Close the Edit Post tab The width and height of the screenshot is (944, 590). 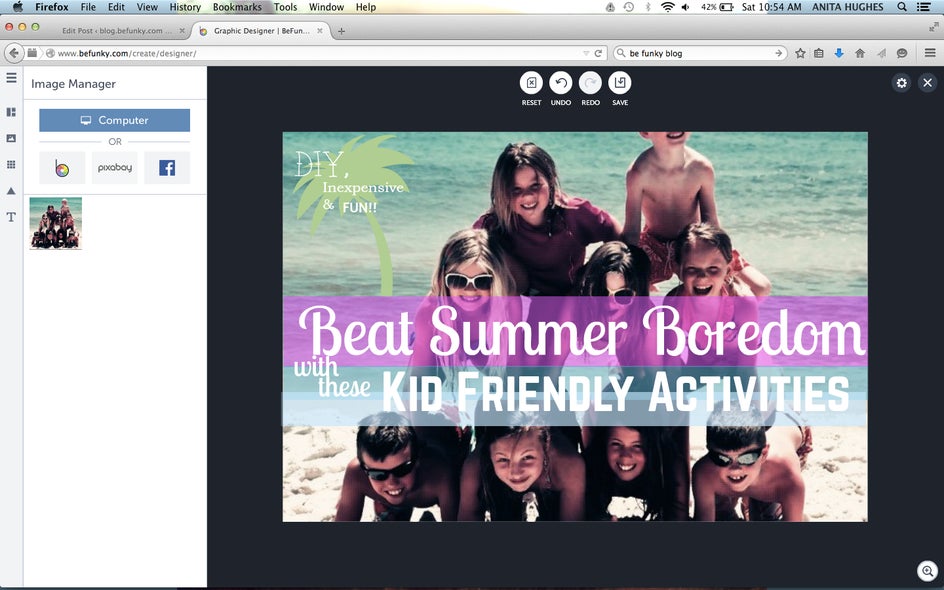click(182, 31)
